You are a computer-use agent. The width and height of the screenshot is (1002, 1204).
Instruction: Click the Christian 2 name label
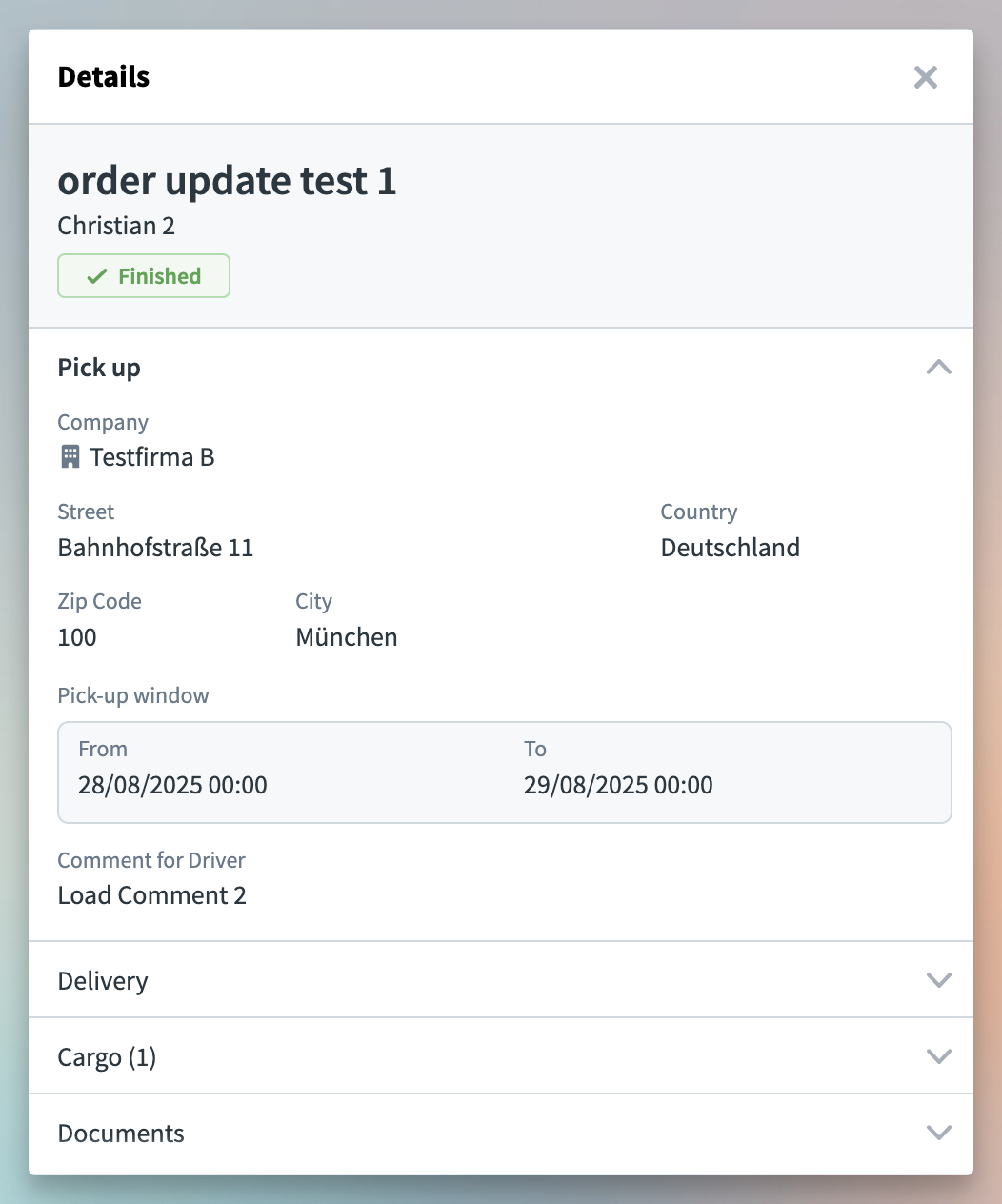(116, 226)
